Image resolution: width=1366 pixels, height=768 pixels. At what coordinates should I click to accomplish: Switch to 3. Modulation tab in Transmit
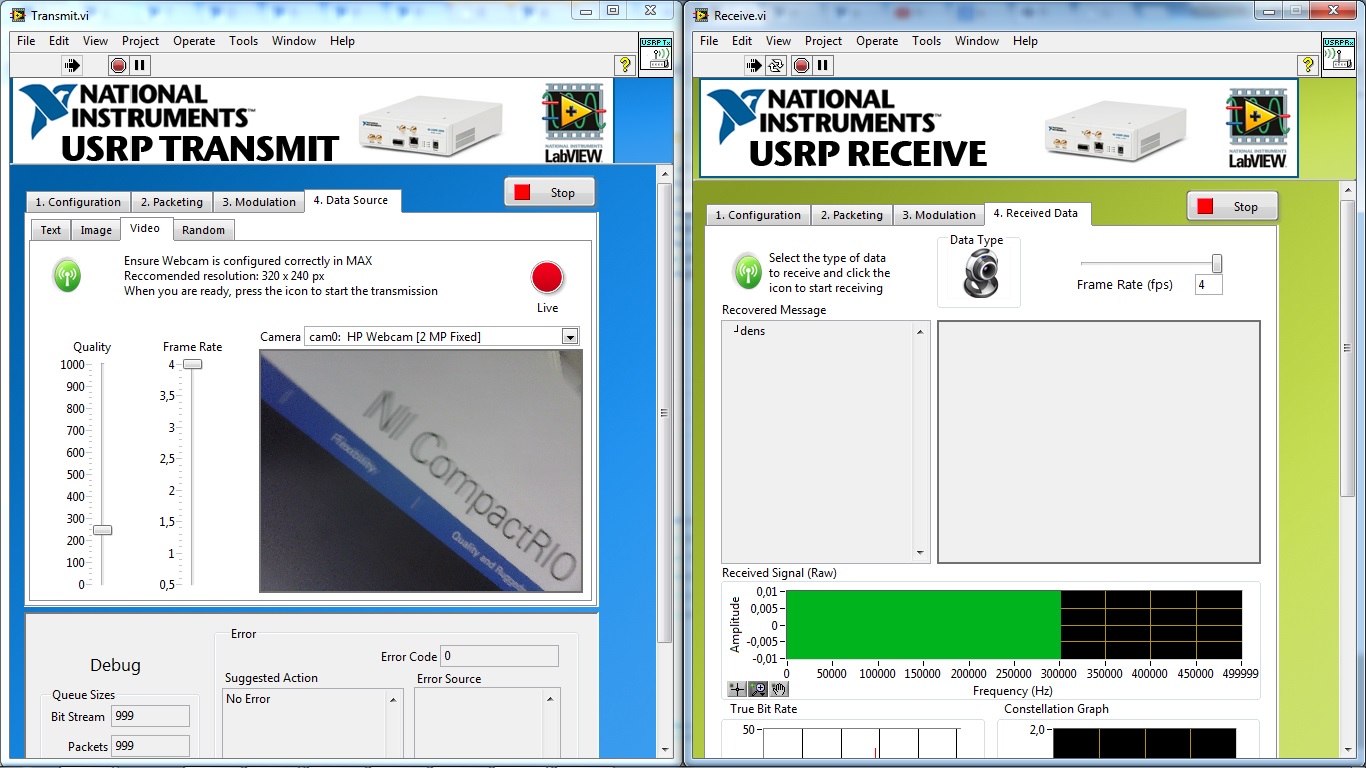click(258, 202)
